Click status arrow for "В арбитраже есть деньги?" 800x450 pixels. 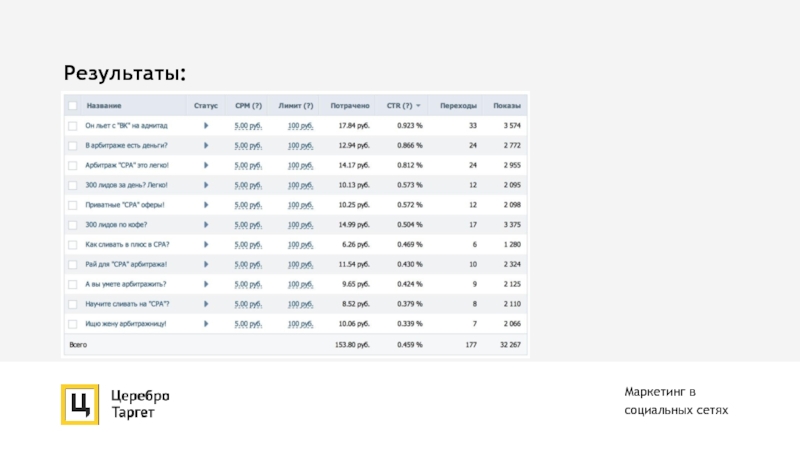click(x=205, y=146)
